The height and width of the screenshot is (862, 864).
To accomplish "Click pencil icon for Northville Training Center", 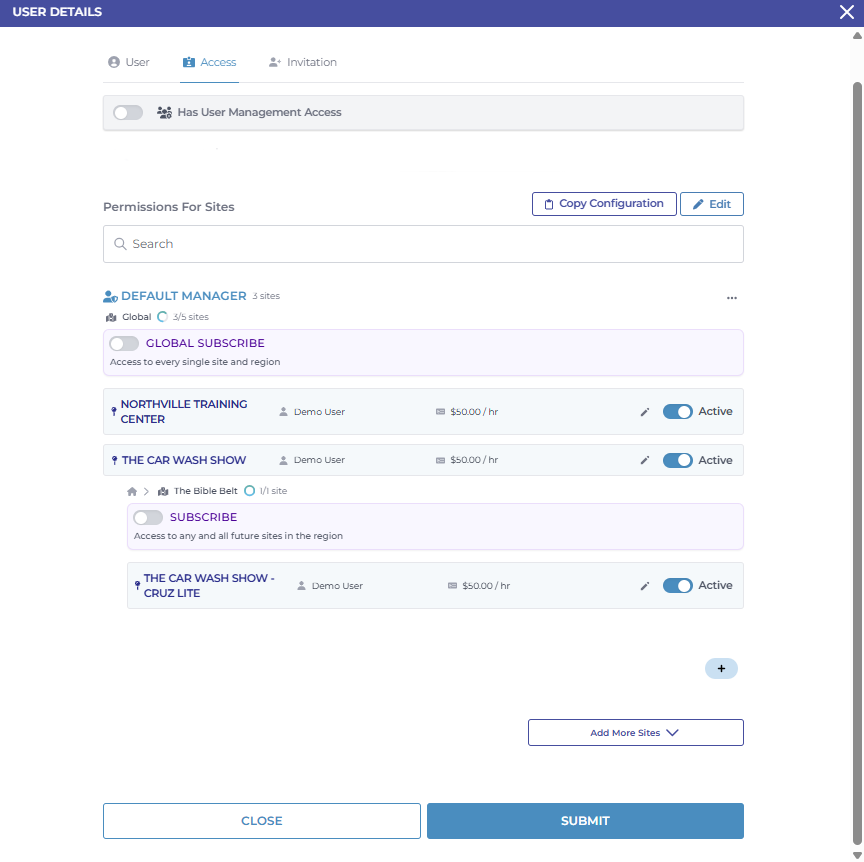I will [645, 412].
